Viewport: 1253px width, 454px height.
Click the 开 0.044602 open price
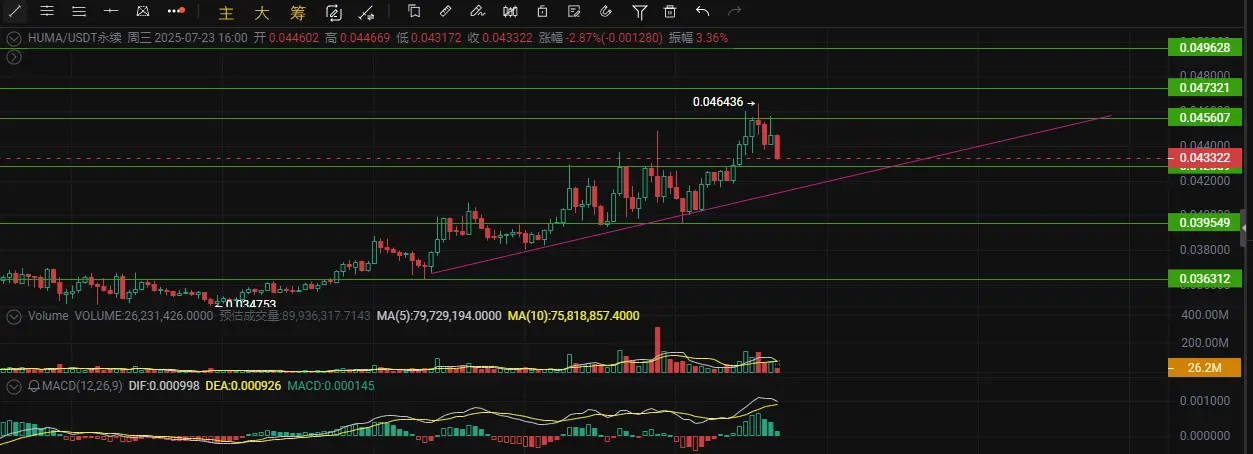point(286,37)
